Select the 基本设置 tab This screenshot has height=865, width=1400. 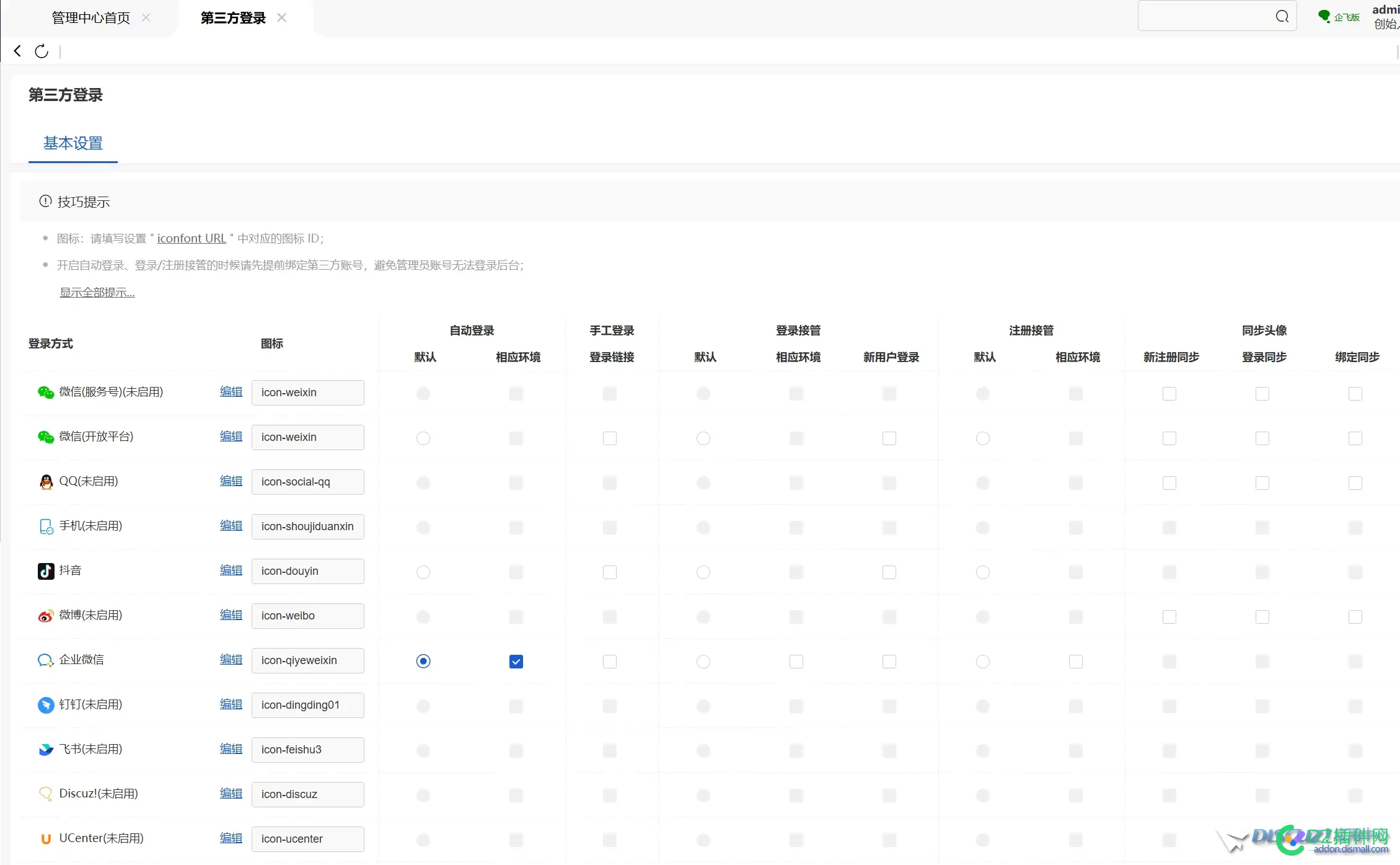[x=73, y=143]
